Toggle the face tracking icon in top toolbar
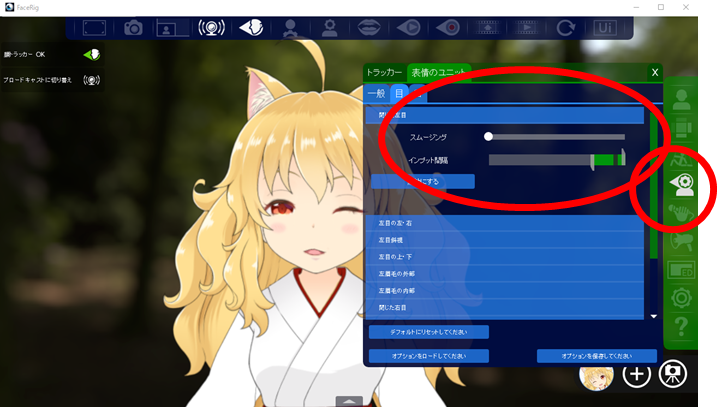717x407 pixels. (x=251, y=28)
